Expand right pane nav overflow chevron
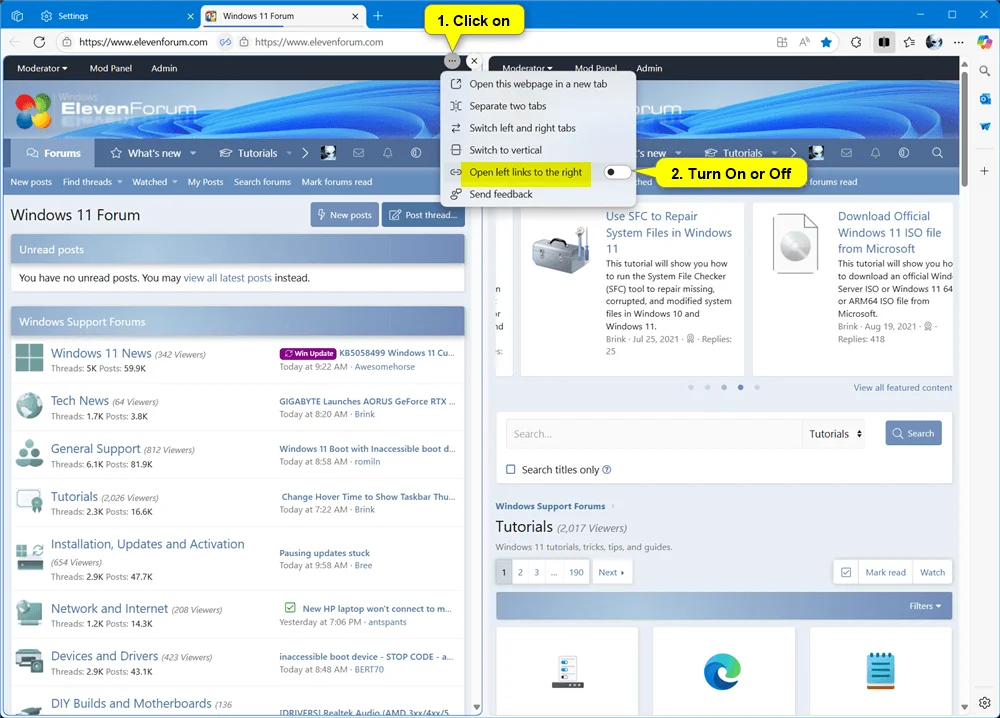This screenshot has width=1000, height=718. click(x=793, y=153)
